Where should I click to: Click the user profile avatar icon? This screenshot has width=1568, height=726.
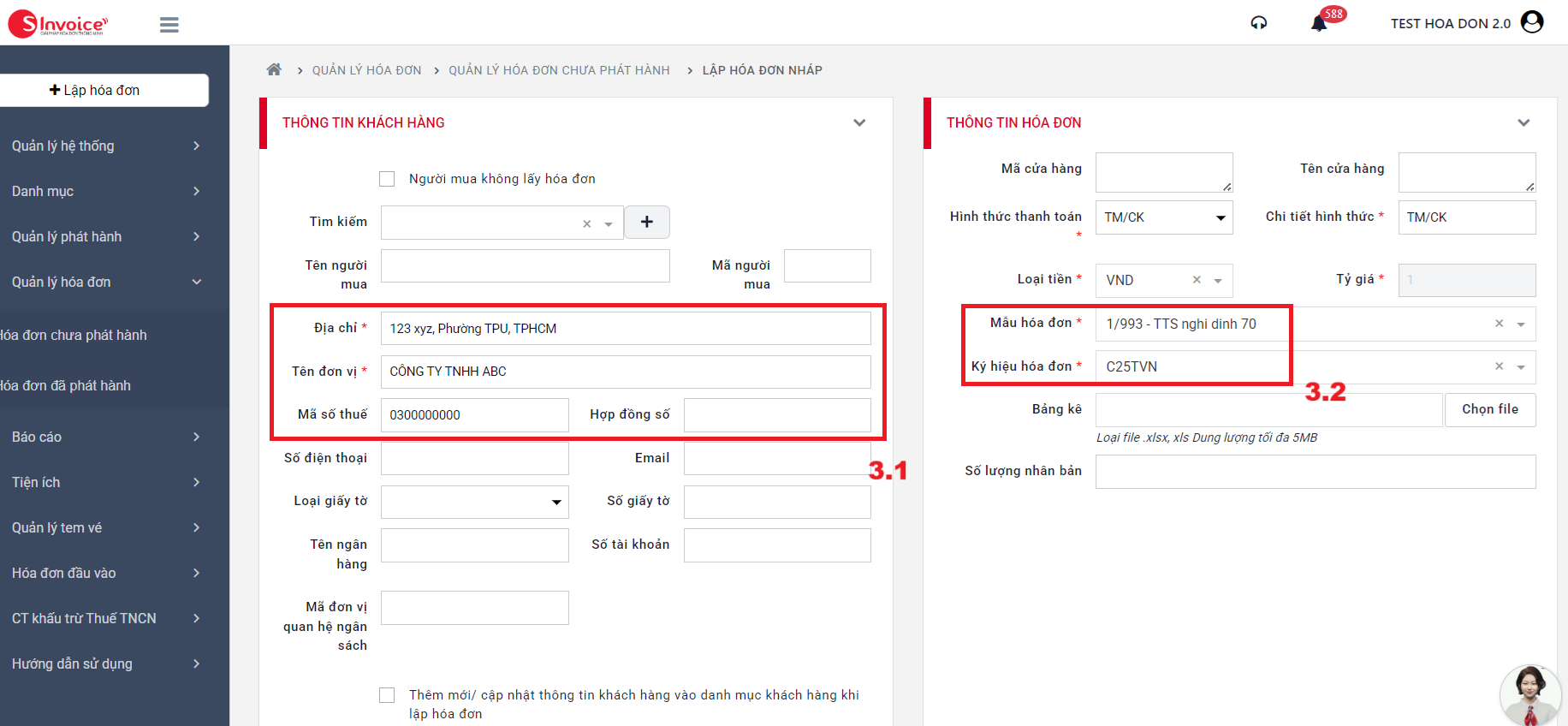(x=1532, y=22)
